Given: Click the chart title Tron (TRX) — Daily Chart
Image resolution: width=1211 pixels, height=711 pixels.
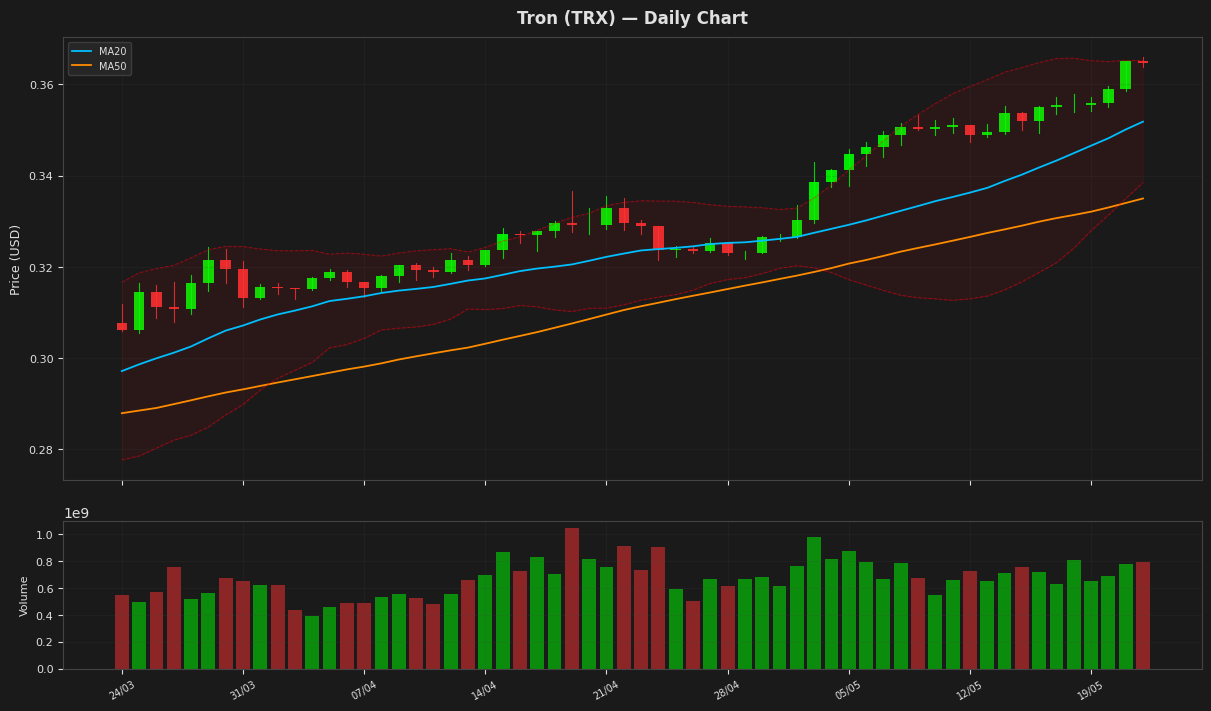Looking at the screenshot, I should [632, 19].
